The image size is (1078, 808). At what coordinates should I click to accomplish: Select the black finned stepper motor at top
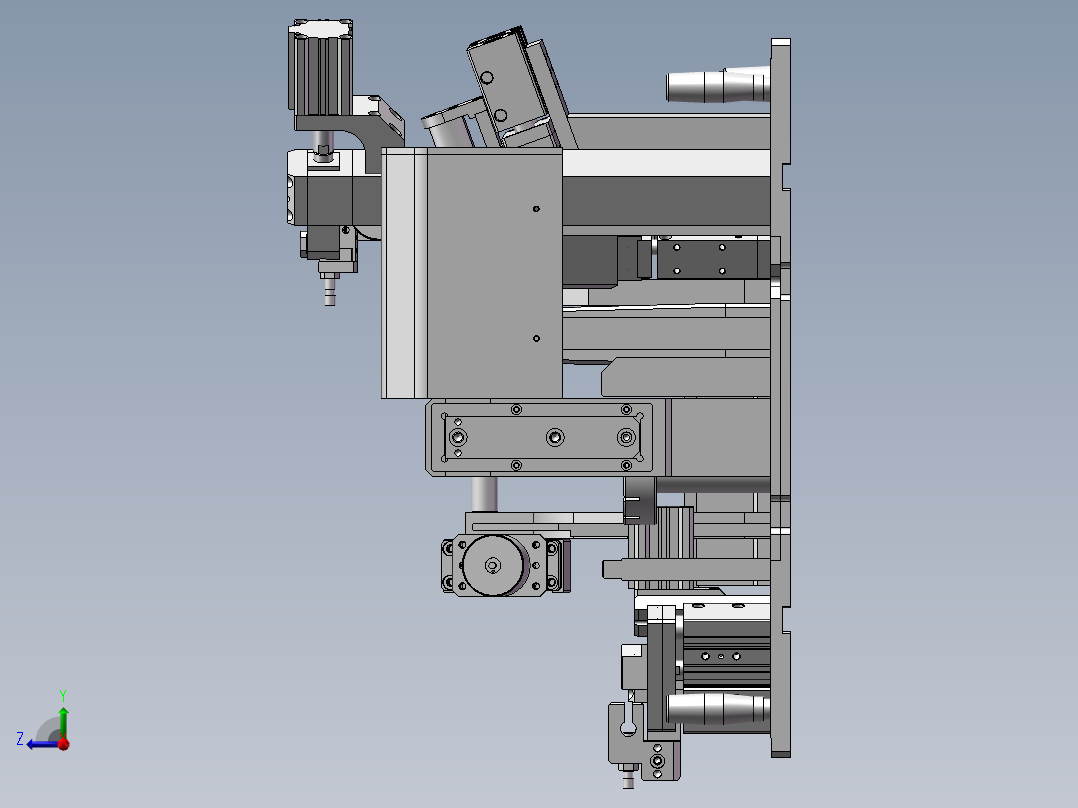coord(320,67)
